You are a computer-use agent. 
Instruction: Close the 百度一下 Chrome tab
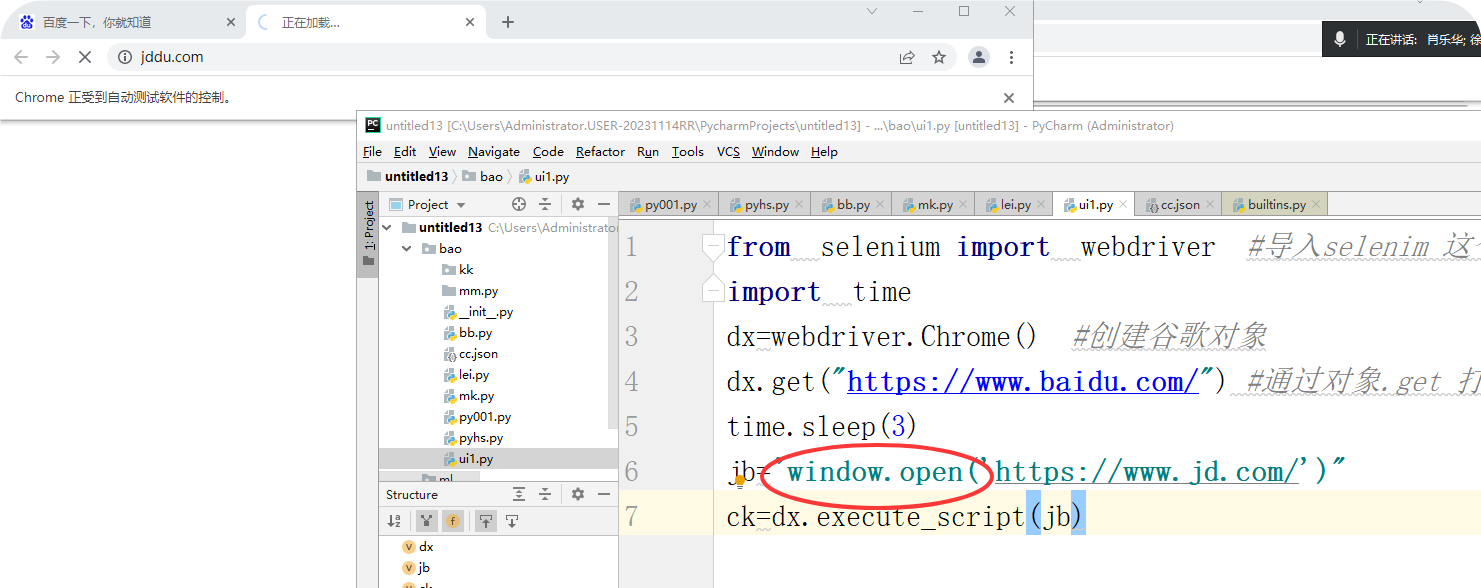[x=231, y=22]
